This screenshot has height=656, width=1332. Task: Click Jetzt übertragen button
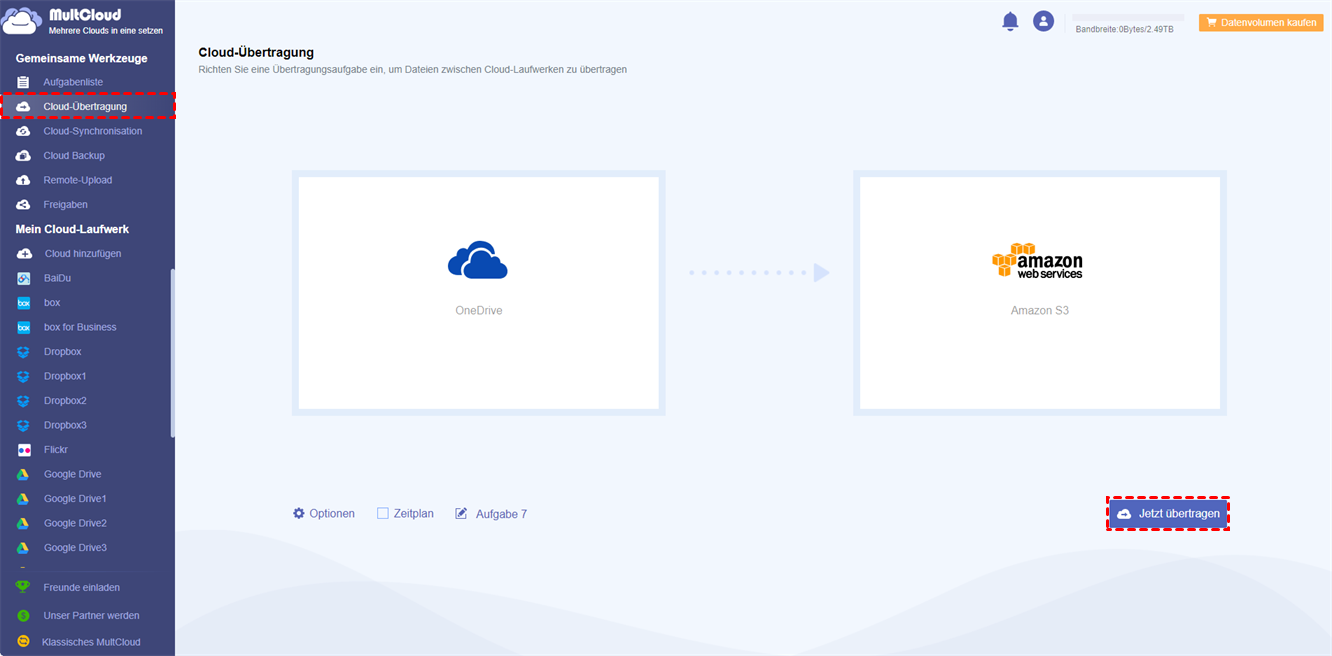coord(1168,513)
